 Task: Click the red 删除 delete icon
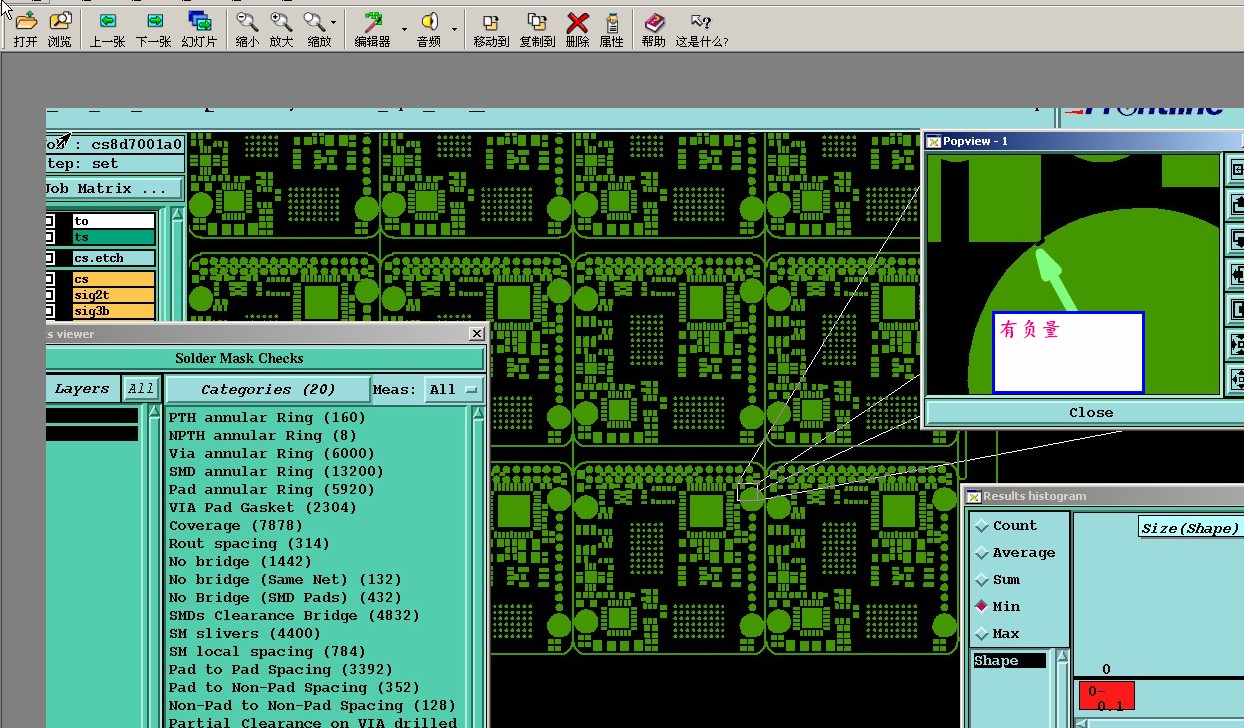pos(577,22)
